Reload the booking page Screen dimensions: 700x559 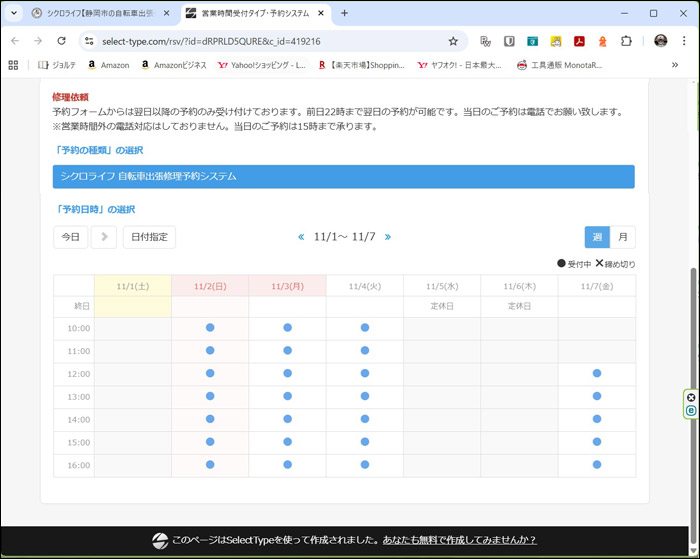click(61, 41)
